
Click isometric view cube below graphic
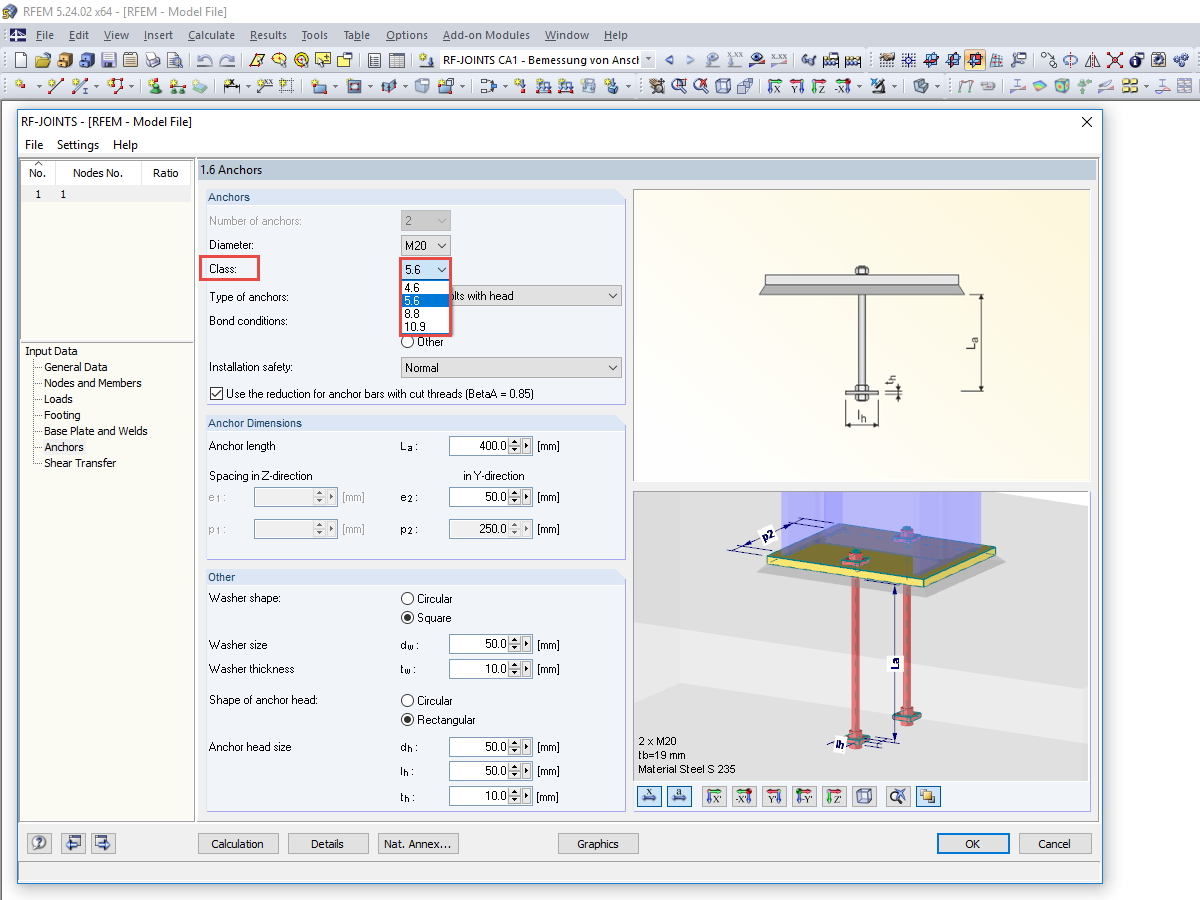point(864,796)
